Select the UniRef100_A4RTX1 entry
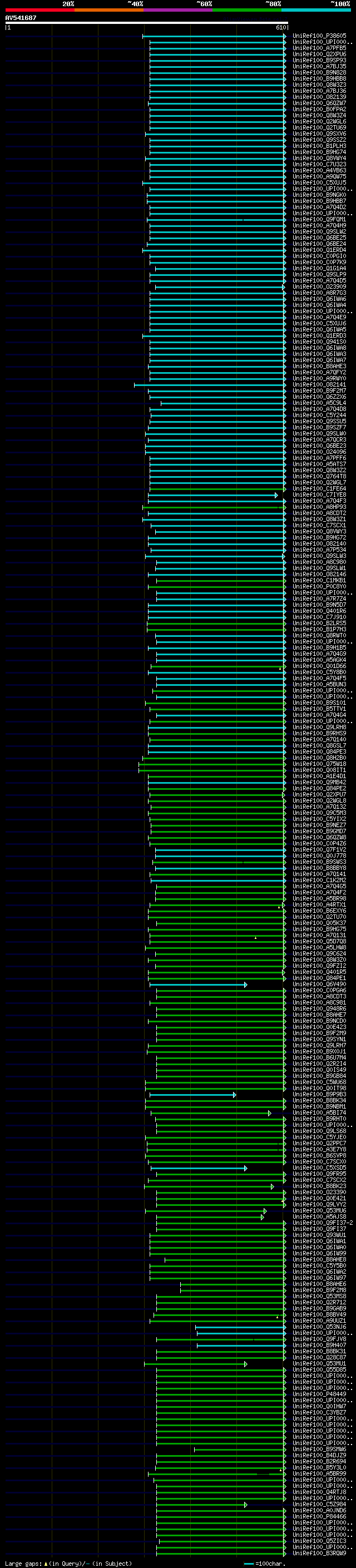356x1568 pixels. [x=319, y=905]
